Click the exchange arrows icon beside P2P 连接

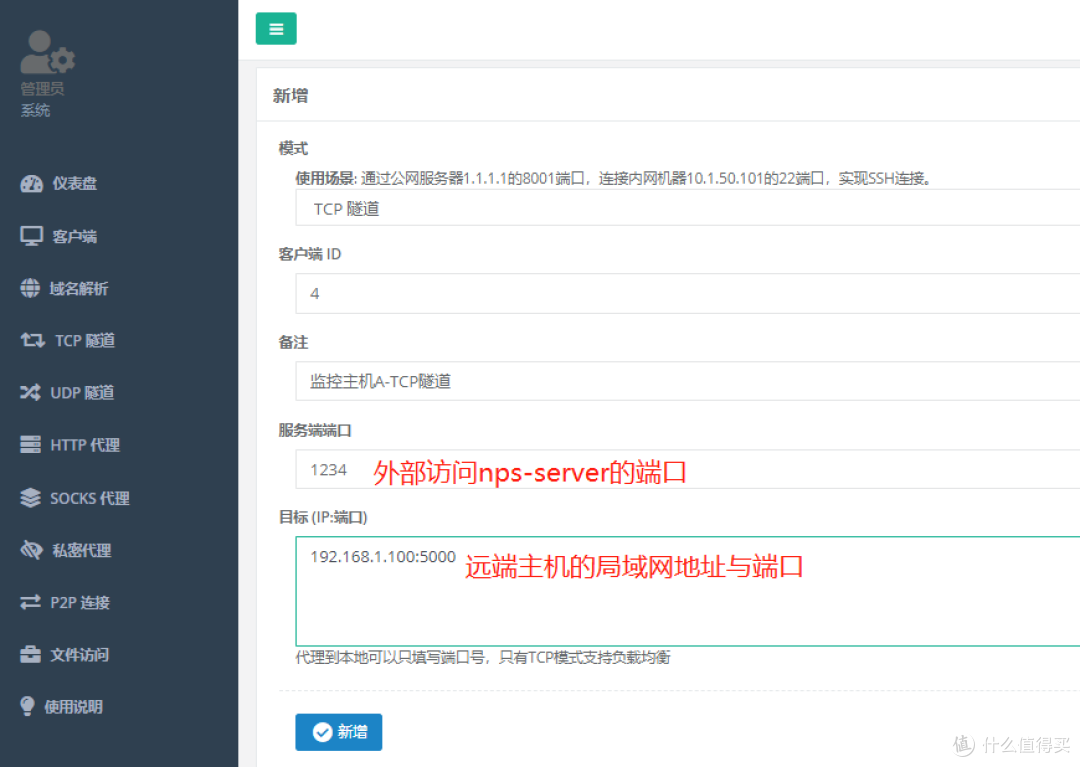pos(30,602)
